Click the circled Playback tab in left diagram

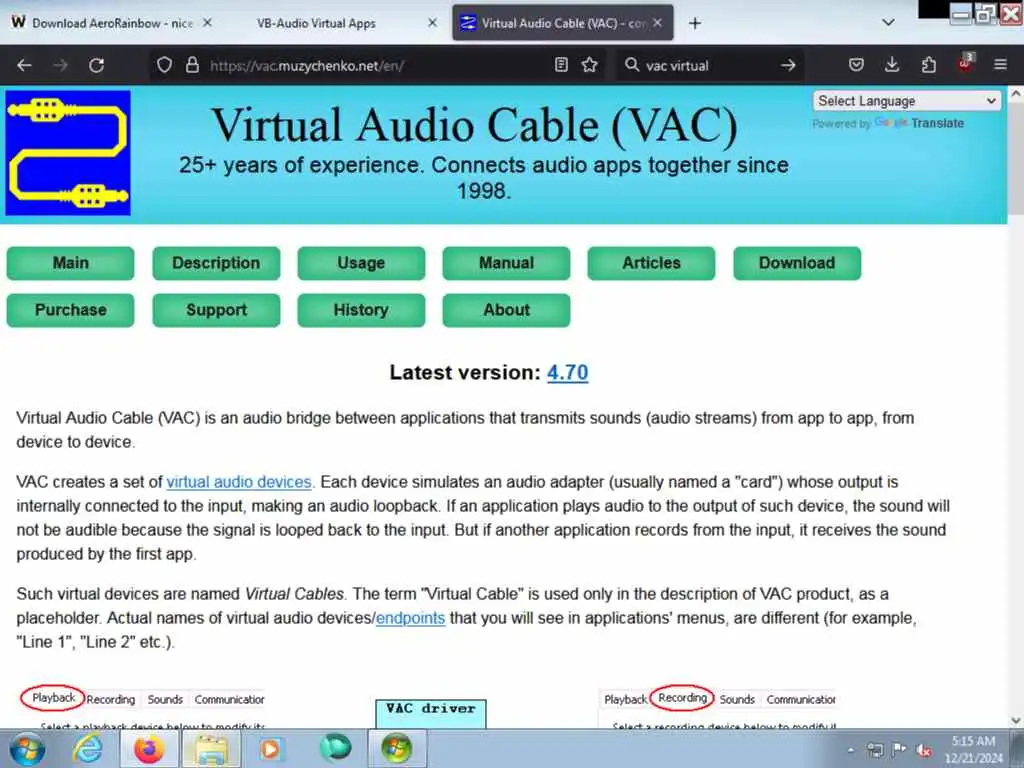tap(53, 698)
